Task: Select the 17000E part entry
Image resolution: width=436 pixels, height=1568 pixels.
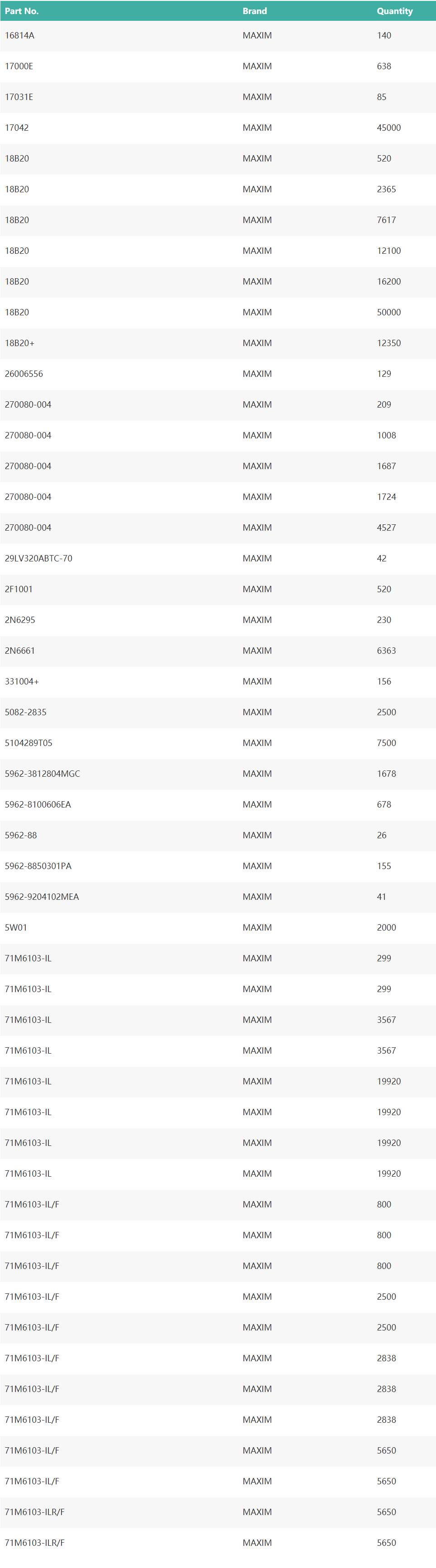Action: 19,67
